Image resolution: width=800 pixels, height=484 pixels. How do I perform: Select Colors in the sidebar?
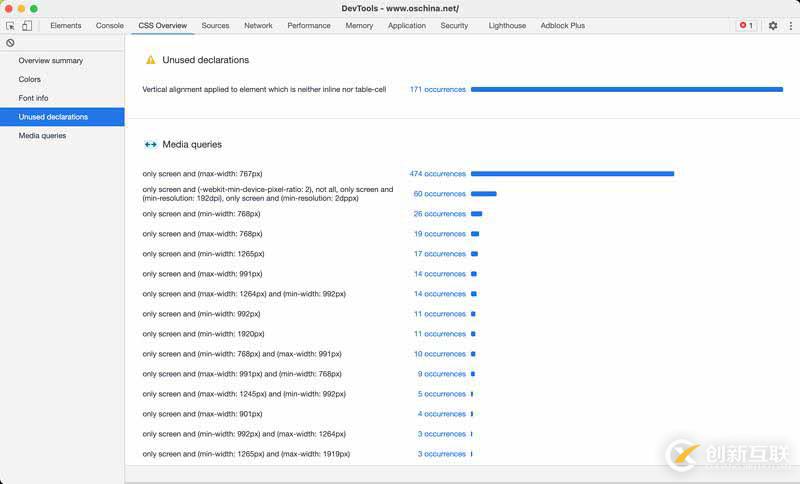coord(62,80)
